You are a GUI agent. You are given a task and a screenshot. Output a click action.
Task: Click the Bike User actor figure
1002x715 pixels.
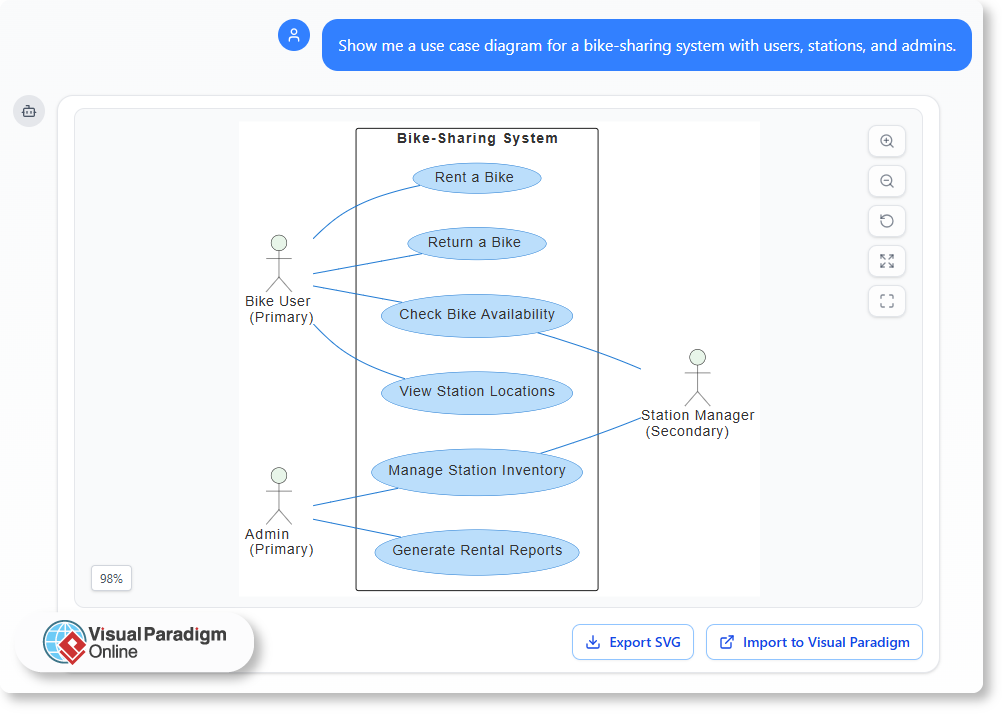coord(279,263)
